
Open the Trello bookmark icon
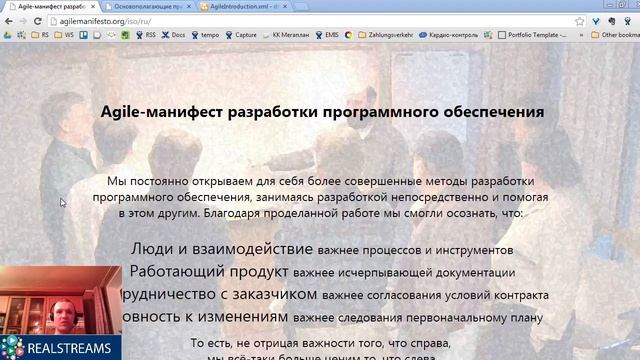84,36
